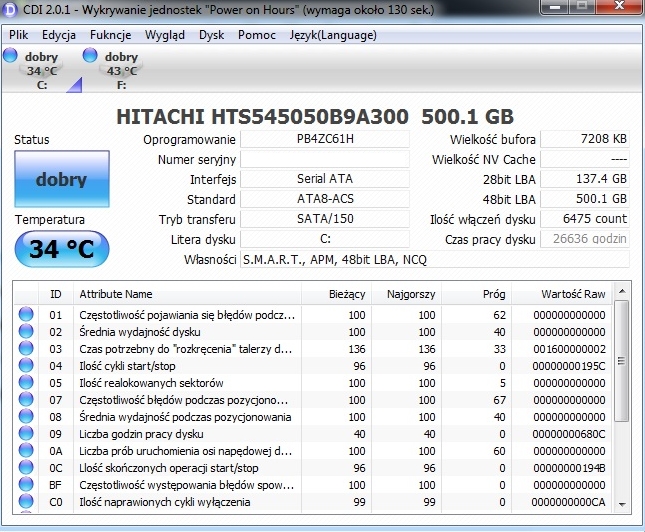
Task: Click the 26636 godzin working time value
Action: pyautogui.click(x=585, y=239)
